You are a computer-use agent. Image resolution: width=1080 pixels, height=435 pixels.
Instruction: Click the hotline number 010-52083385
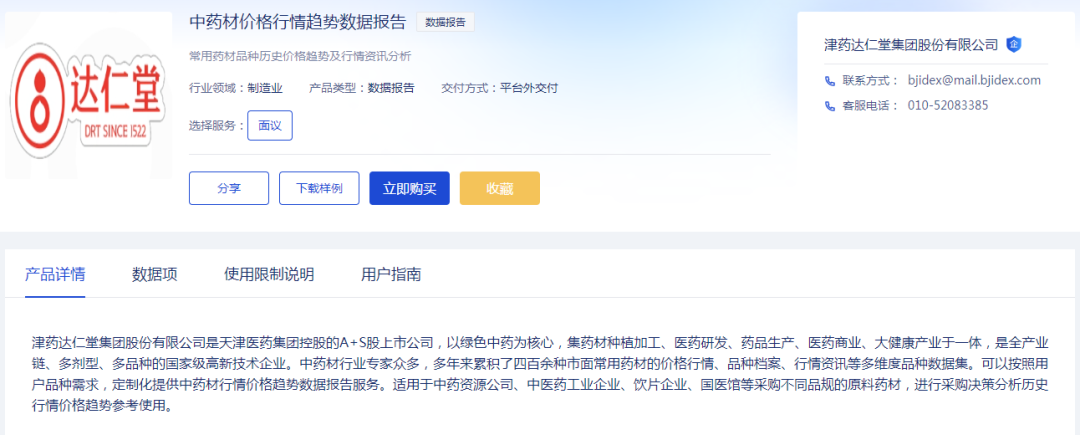948,105
